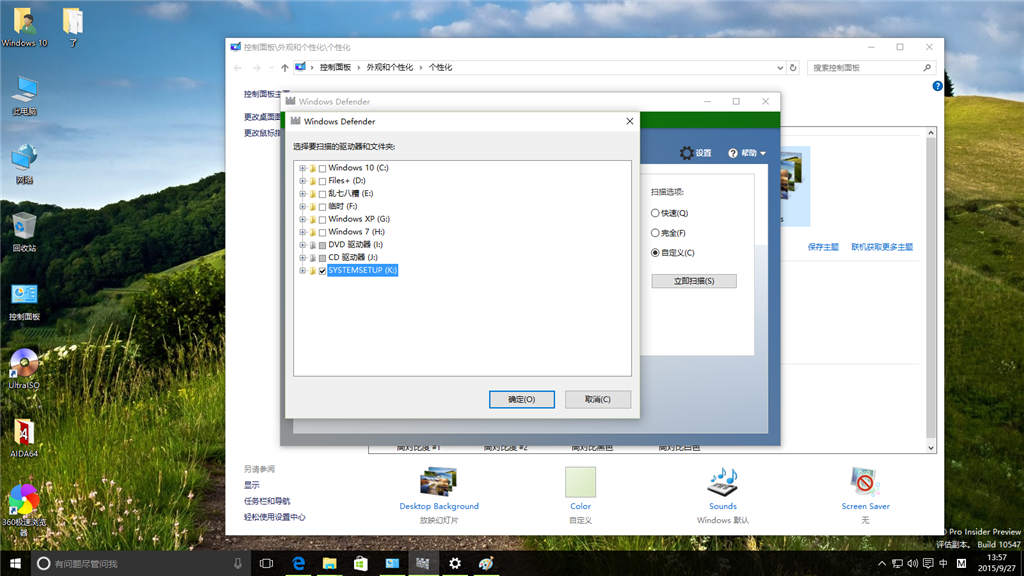The height and width of the screenshot is (576, 1024).
Task: Open the address bar history dropdown
Action: 780,67
